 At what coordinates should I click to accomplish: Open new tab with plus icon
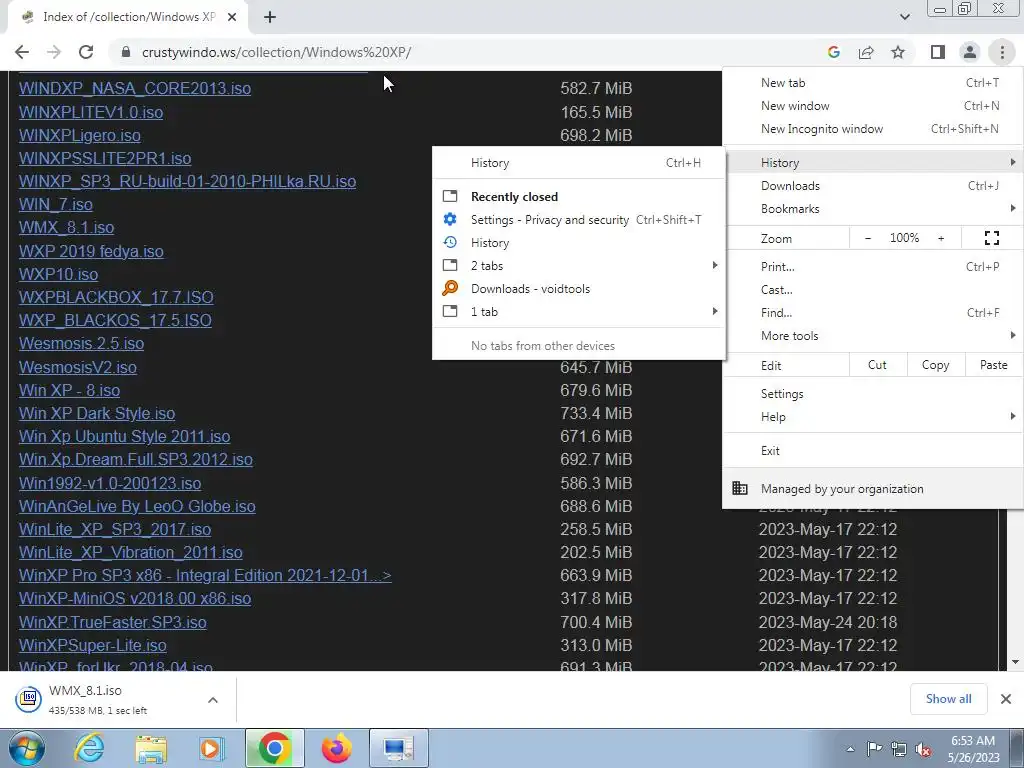pyautogui.click(x=270, y=17)
